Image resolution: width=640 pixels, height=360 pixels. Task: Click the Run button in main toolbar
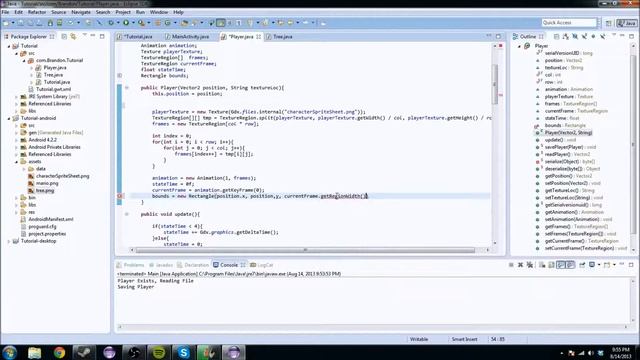point(126,23)
